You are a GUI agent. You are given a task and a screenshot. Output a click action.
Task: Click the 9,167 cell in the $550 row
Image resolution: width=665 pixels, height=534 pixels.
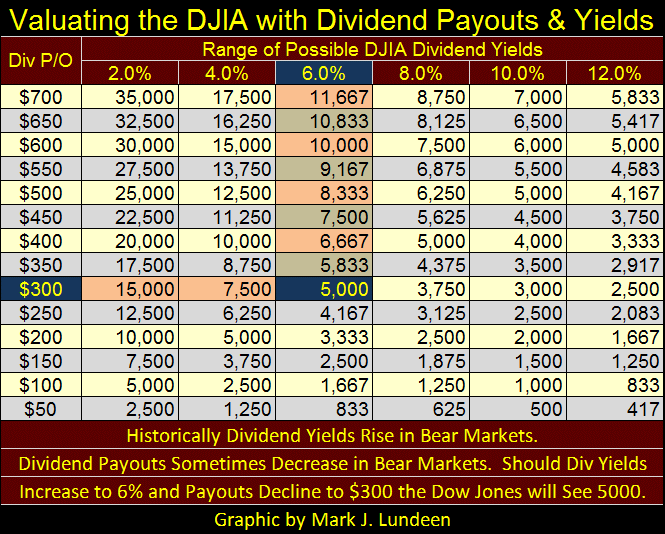324,169
